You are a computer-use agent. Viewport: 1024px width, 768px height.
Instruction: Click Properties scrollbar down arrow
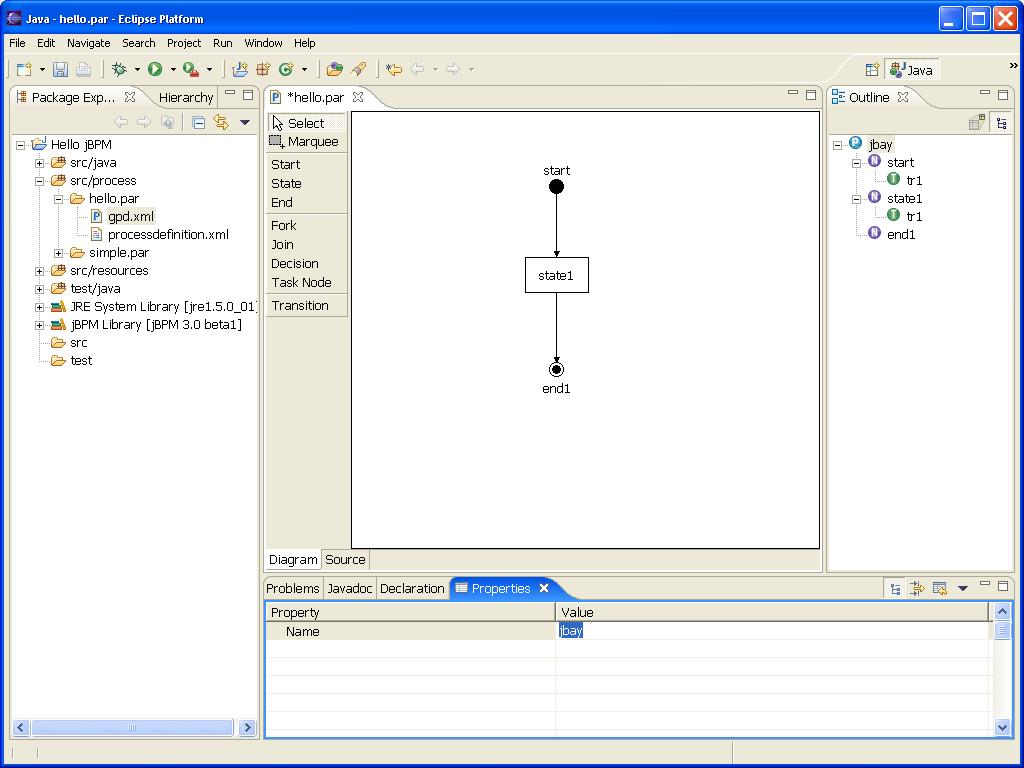(x=1002, y=727)
